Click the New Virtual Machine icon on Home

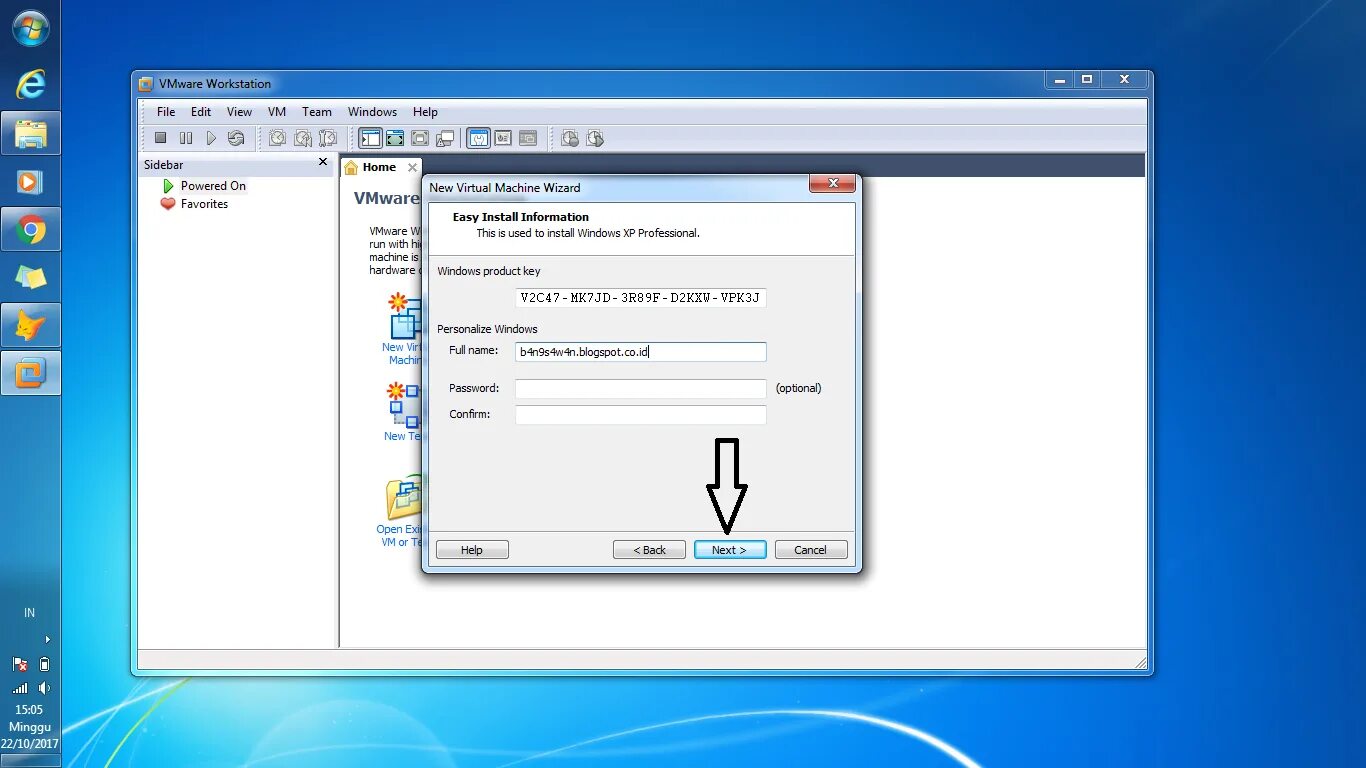[404, 318]
